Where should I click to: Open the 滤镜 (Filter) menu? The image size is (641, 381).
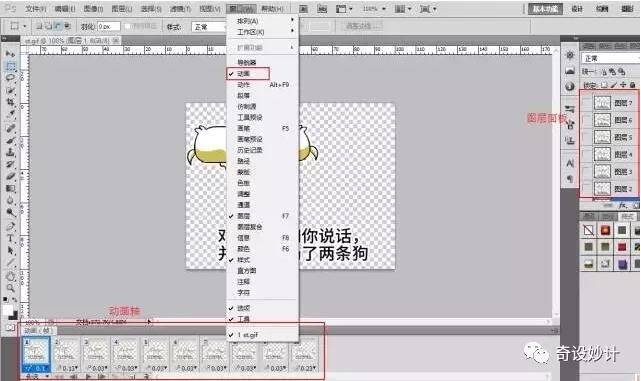click(180, 9)
